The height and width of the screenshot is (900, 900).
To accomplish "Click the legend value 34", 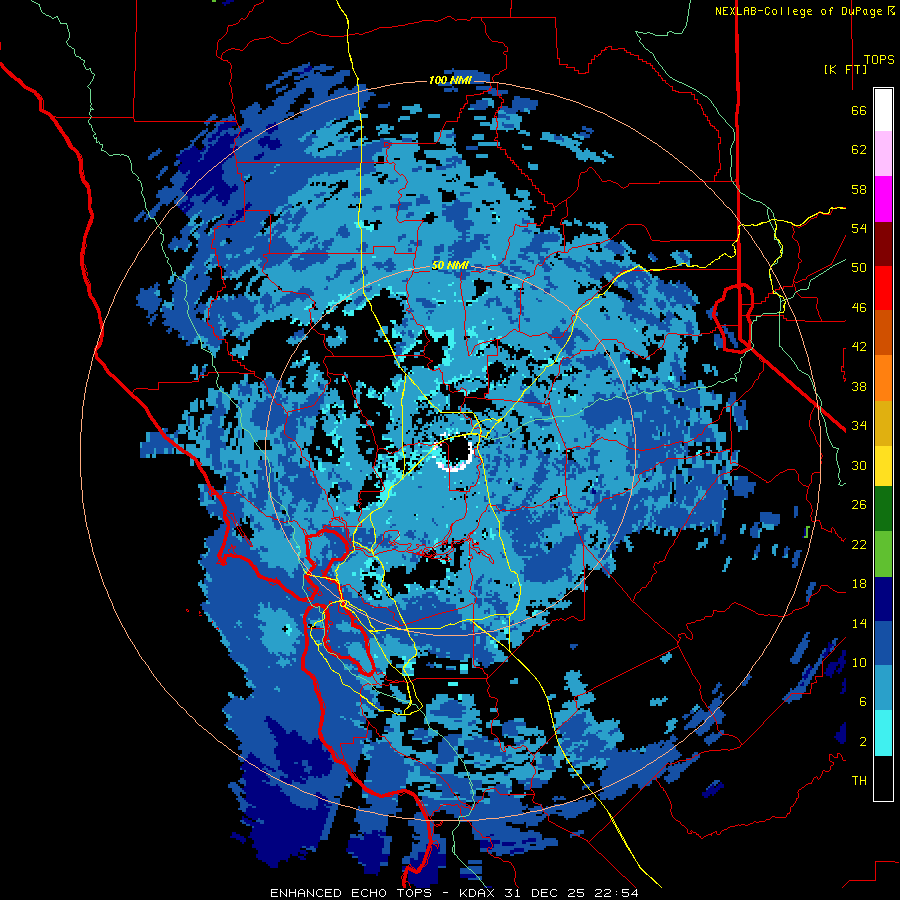I will (859, 426).
